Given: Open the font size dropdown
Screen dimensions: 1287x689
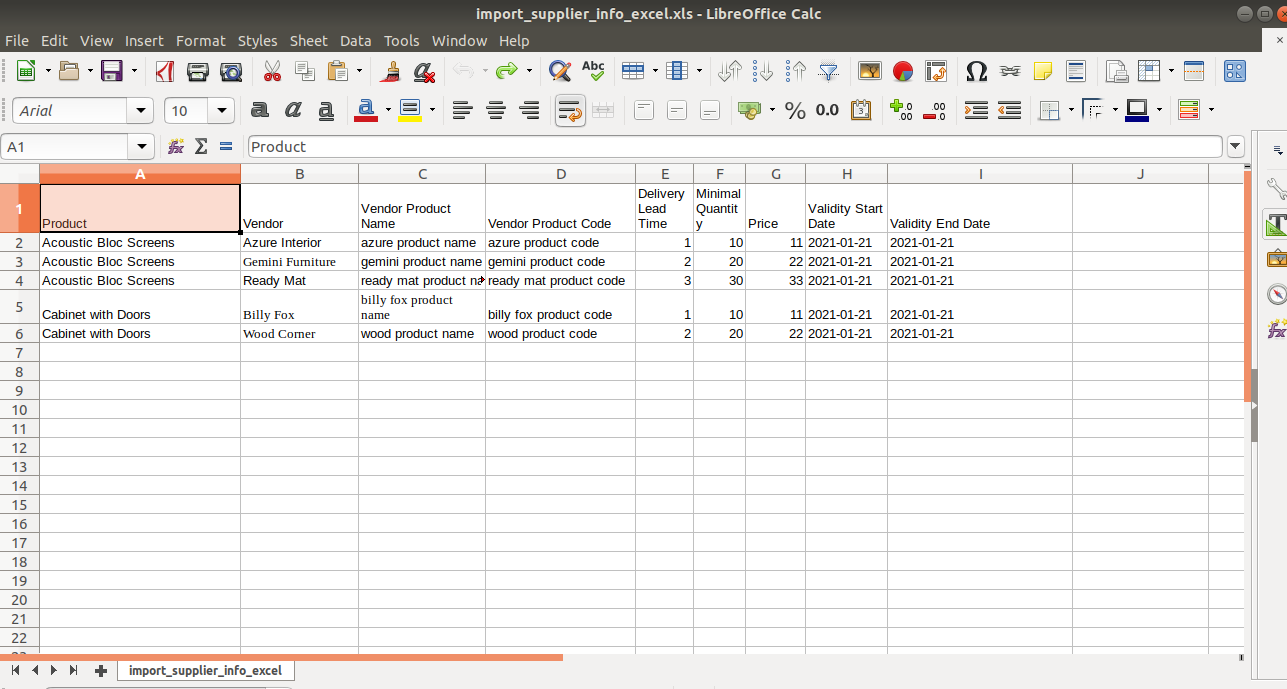Looking at the screenshot, I should point(222,111).
